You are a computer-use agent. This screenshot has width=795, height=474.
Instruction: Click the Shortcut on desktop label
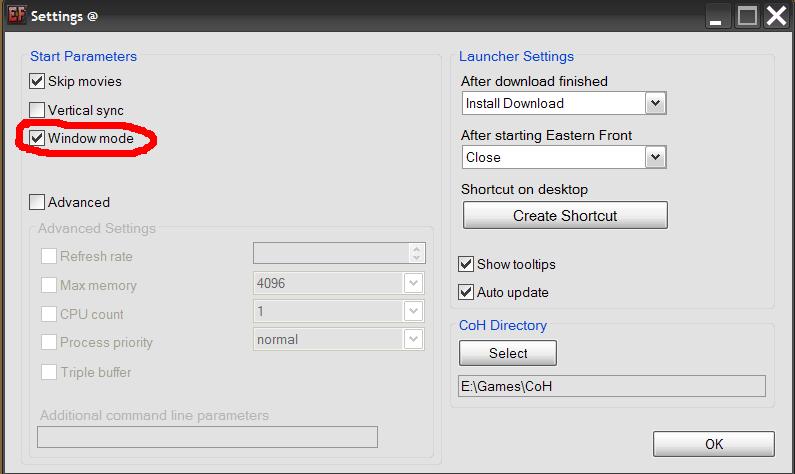tap(524, 190)
